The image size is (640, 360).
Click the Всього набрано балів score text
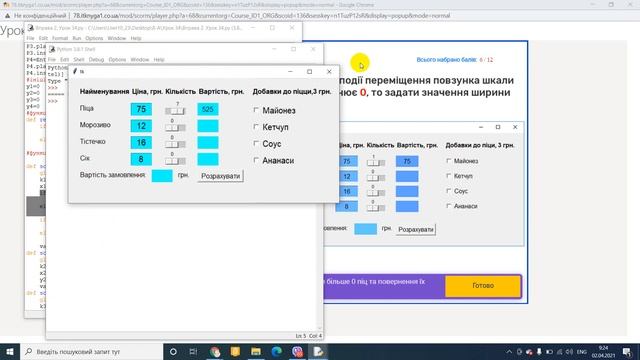[x=454, y=60]
